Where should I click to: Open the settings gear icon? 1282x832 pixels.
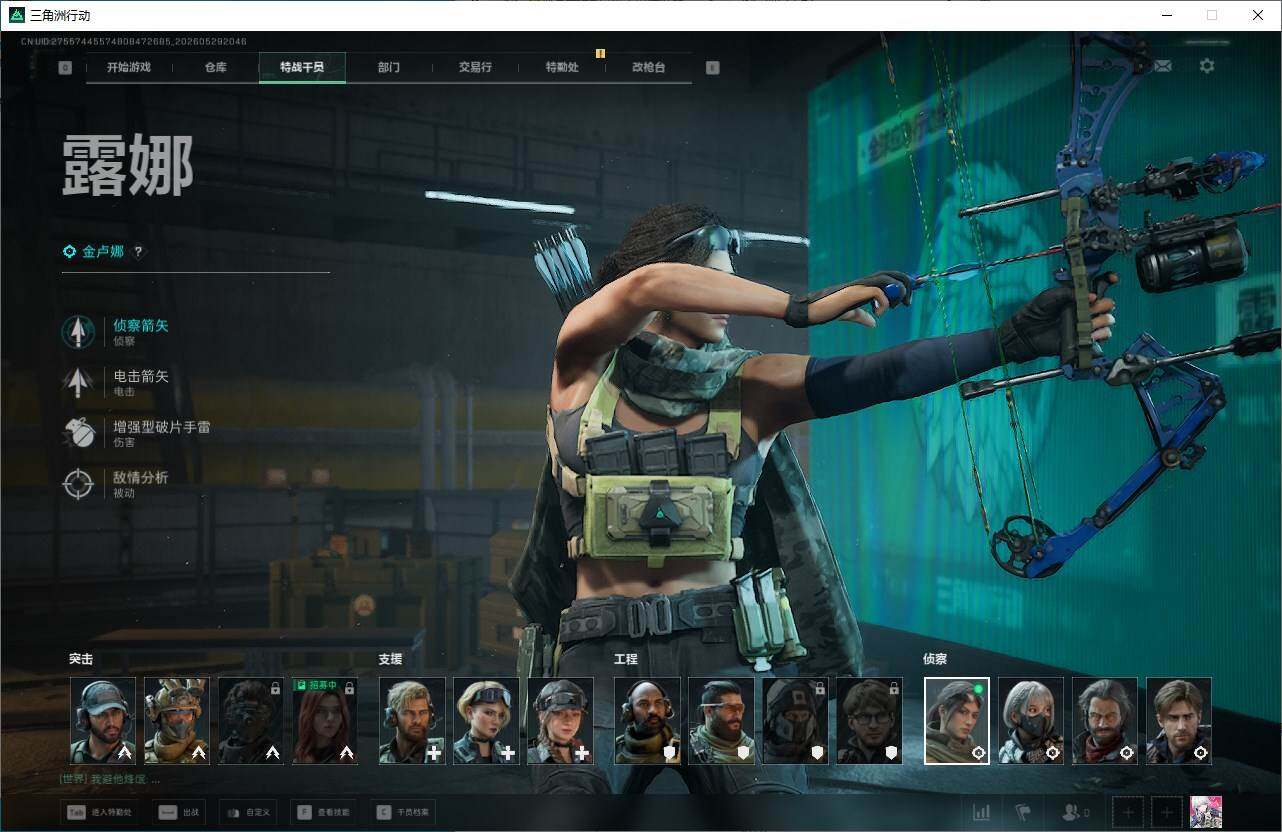click(x=1207, y=66)
